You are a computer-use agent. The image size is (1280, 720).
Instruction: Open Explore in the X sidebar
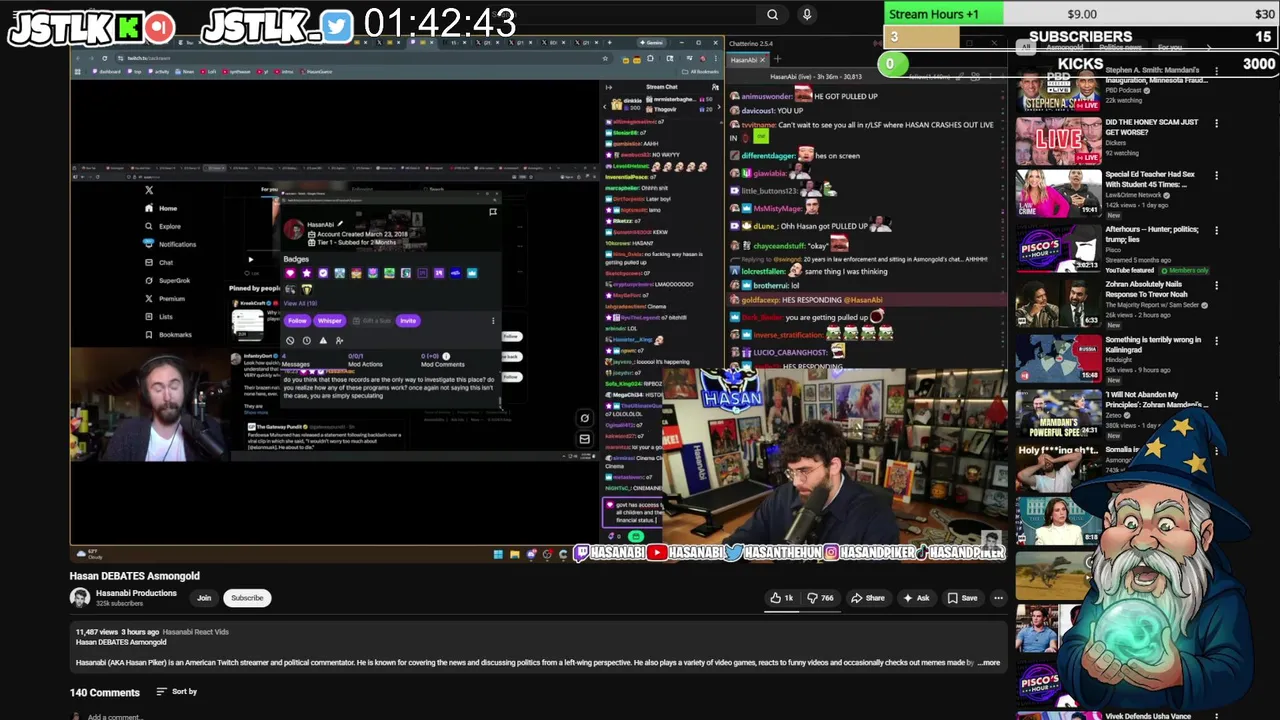(162, 226)
